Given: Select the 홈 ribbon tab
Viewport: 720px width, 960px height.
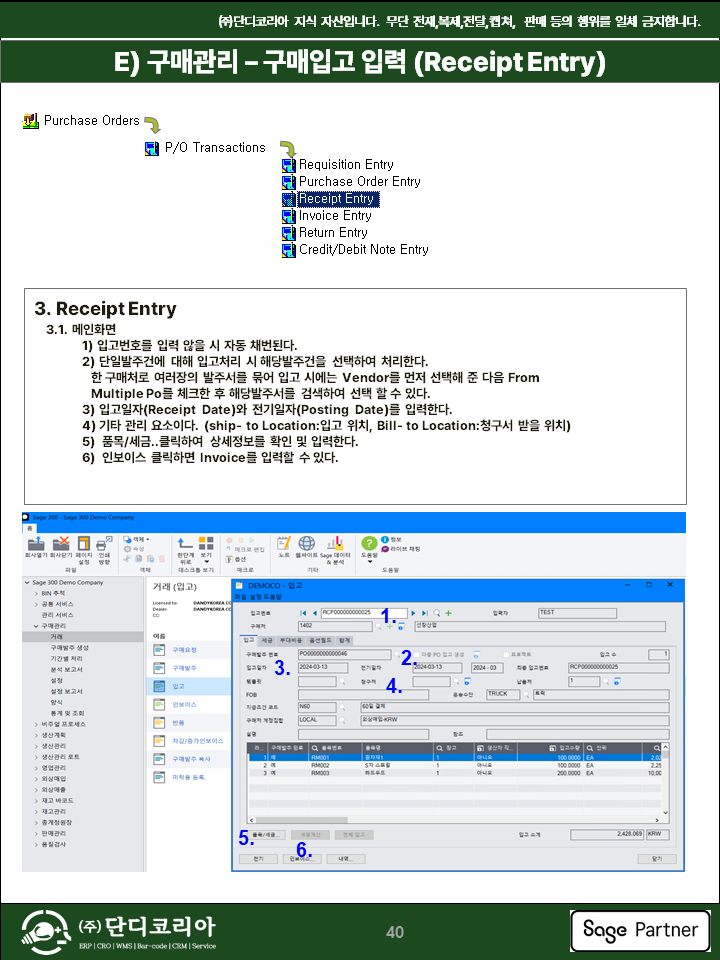Looking at the screenshot, I should click(x=28, y=528).
